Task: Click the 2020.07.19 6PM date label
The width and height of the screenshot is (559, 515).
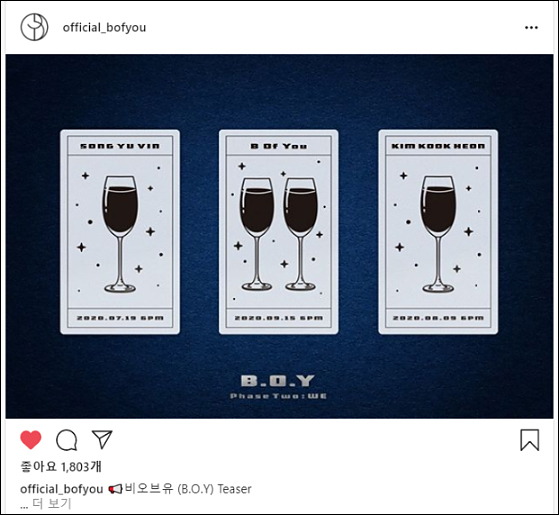Action: tap(120, 318)
